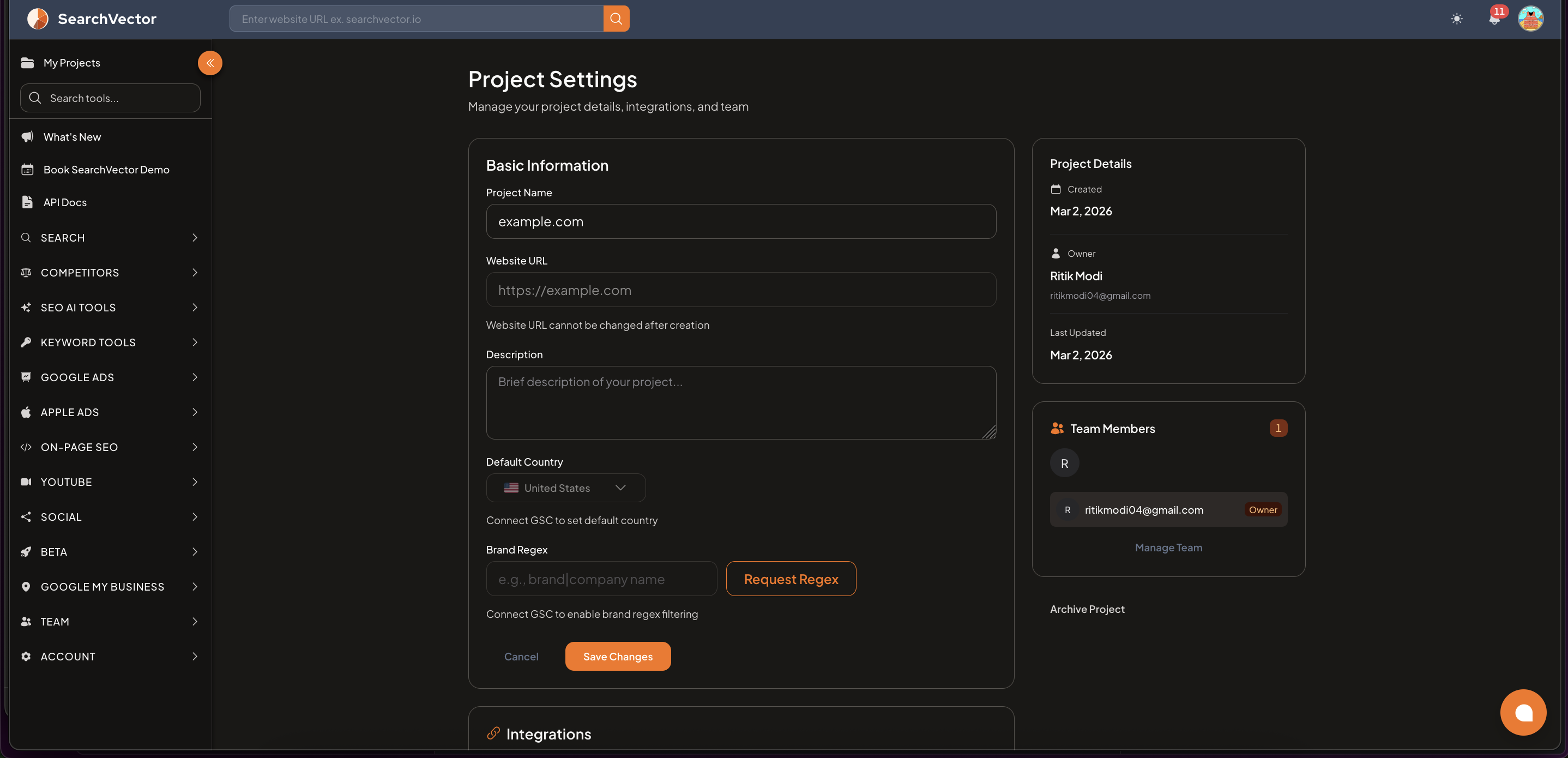1568x758 pixels.
Task: Click the COMPETITORS scales icon
Action: (x=26, y=272)
